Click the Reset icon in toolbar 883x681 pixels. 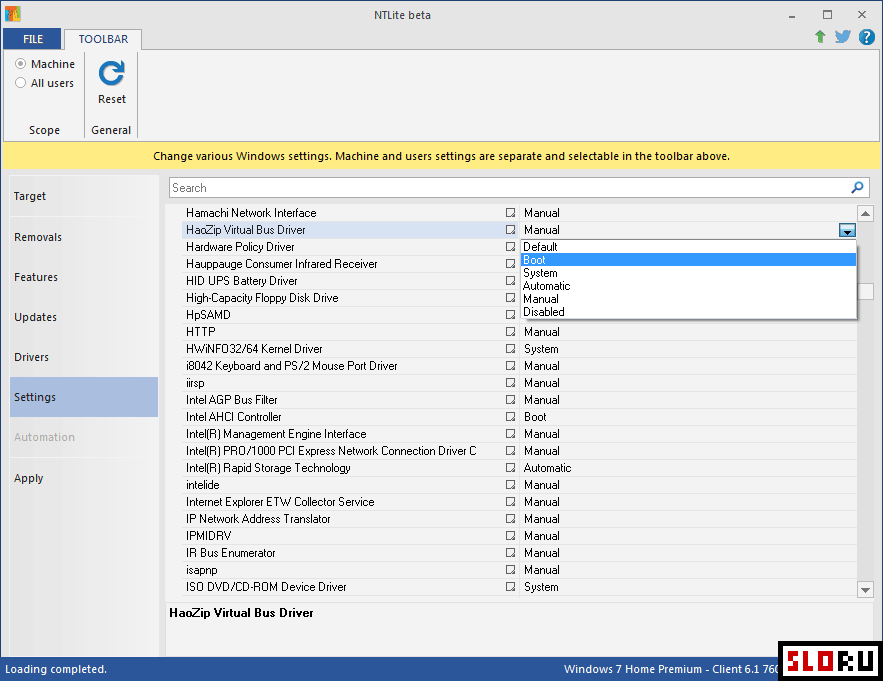[x=112, y=73]
